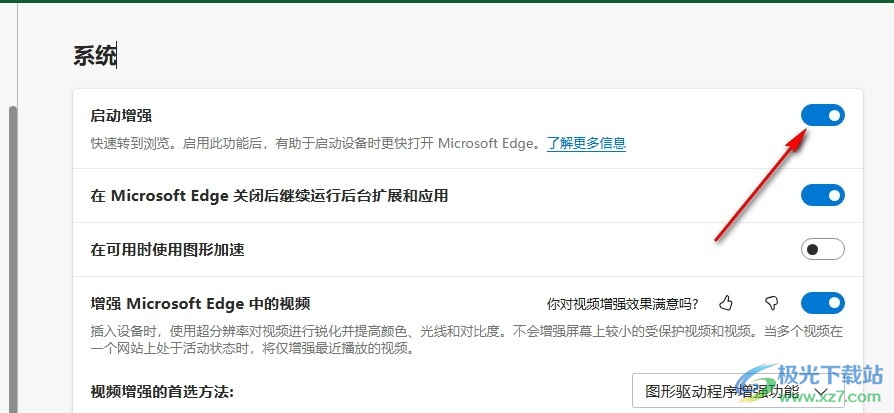This screenshot has height=413, width=894.
Task: Click the left vertical scrollbar thumb
Action: tap(12, 250)
